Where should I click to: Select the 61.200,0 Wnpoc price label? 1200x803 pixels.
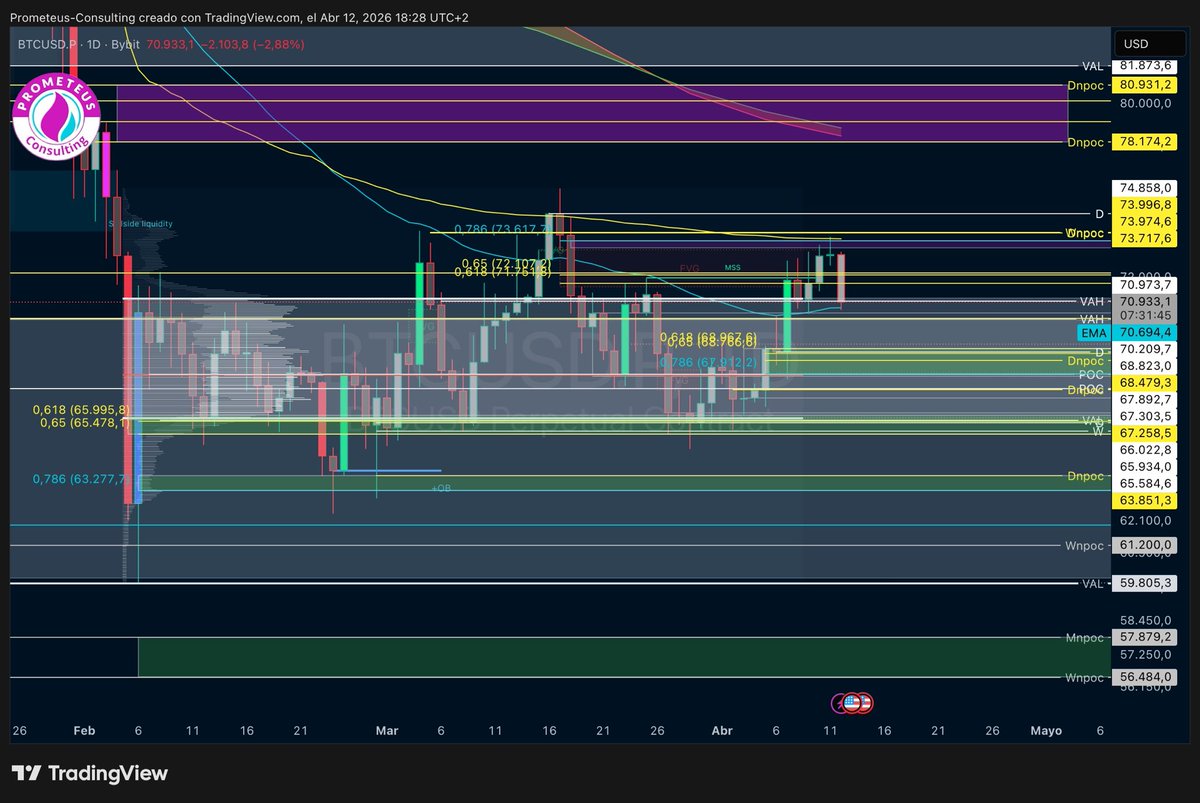tap(1145, 545)
